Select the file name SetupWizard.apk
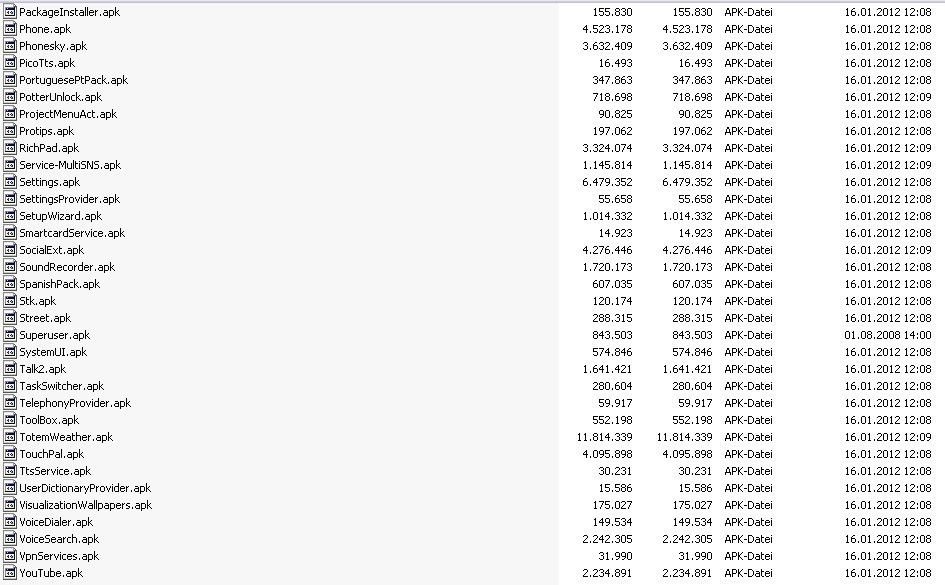 pyautogui.click(x=60, y=216)
